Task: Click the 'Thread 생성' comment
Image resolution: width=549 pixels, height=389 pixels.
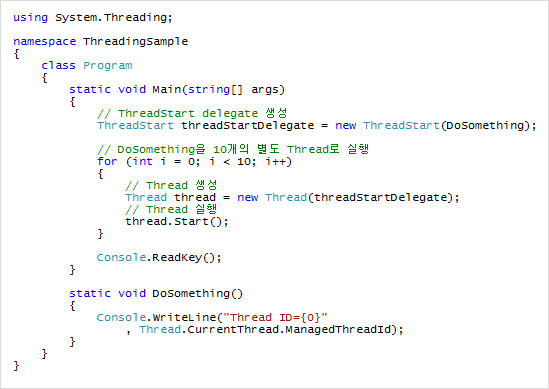Action: click(x=171, y=185)
